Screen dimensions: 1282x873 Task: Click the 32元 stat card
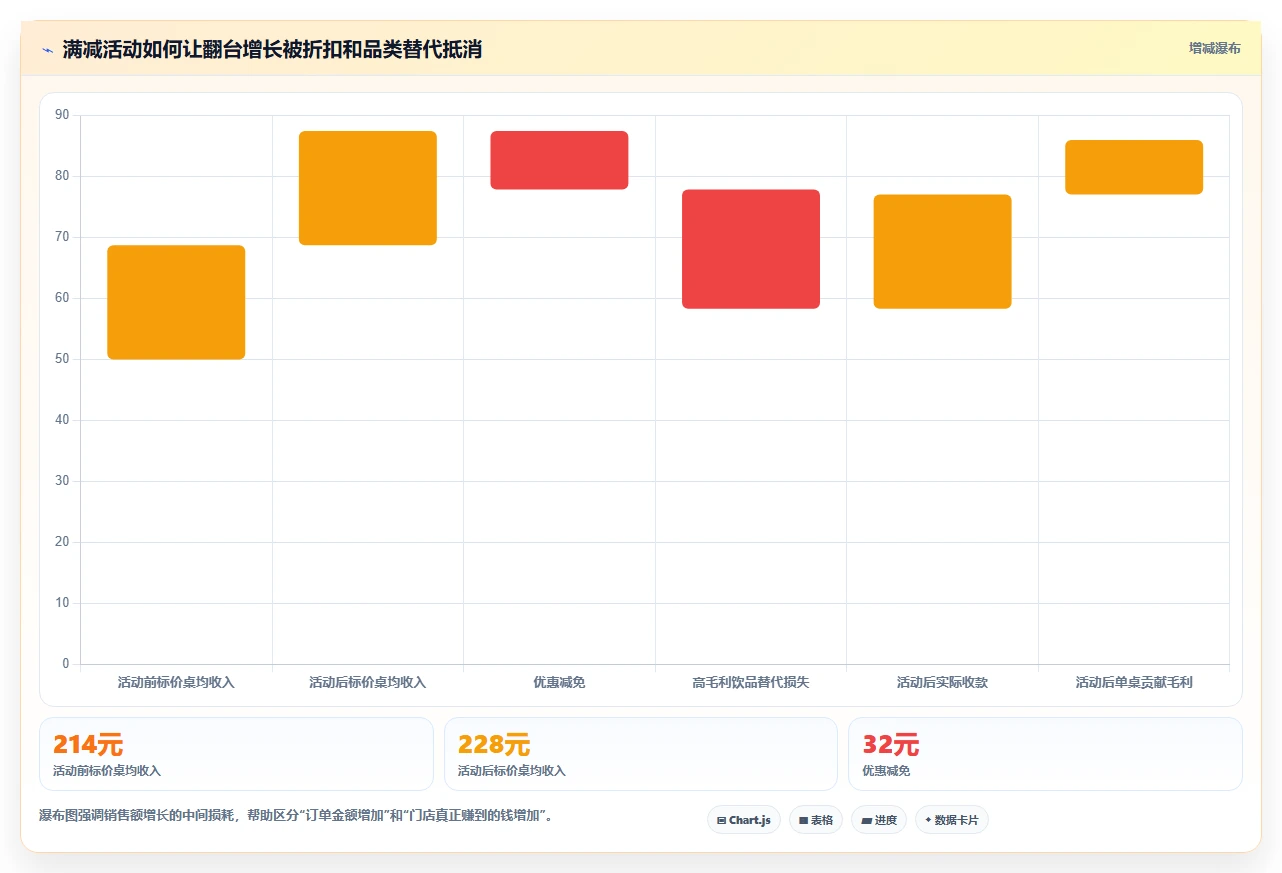pyautogui.click(x=1045, y=754)
